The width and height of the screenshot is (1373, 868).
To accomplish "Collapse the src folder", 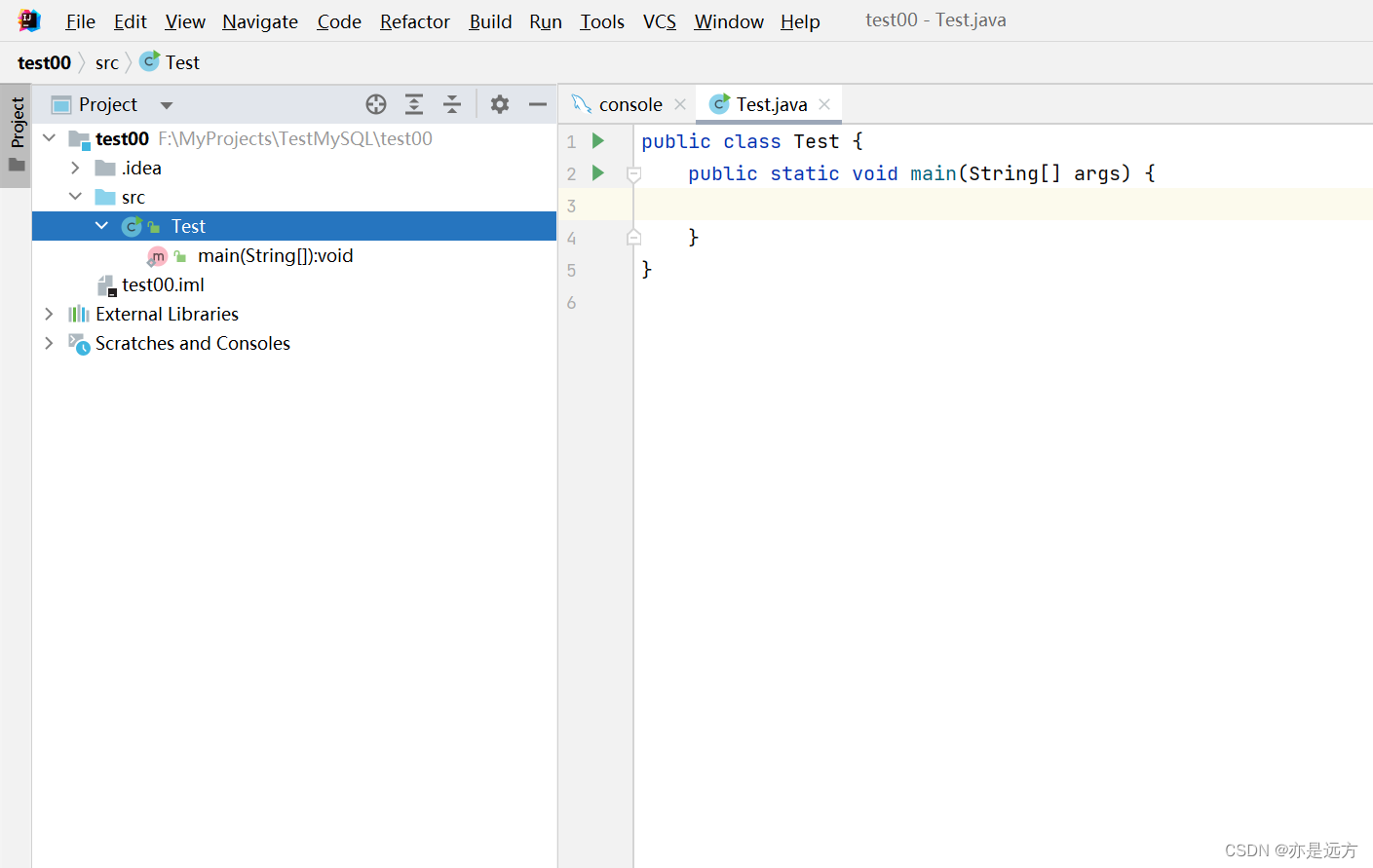I will (75, 197).
